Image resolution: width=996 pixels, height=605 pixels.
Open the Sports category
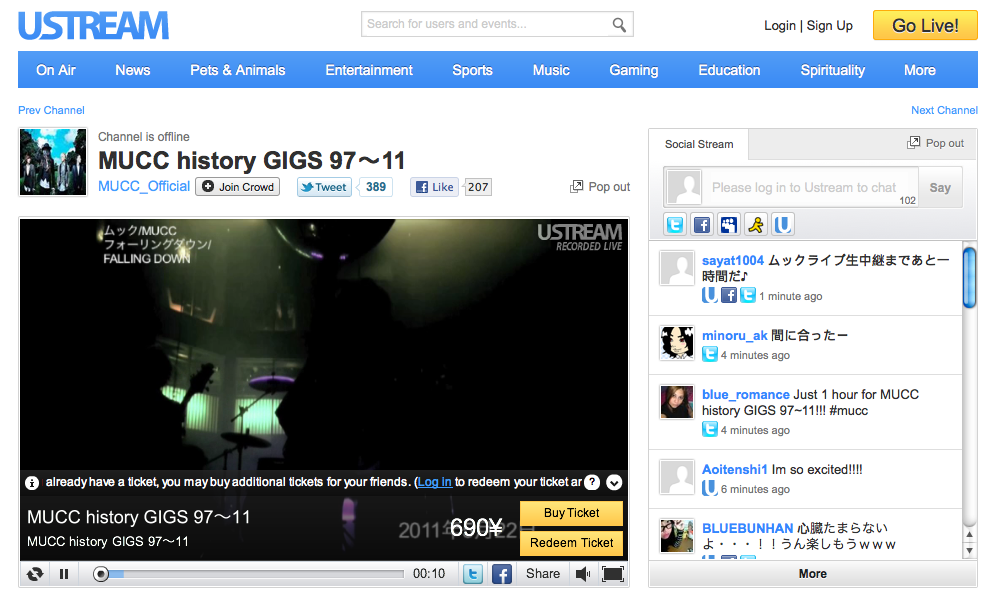472,70
